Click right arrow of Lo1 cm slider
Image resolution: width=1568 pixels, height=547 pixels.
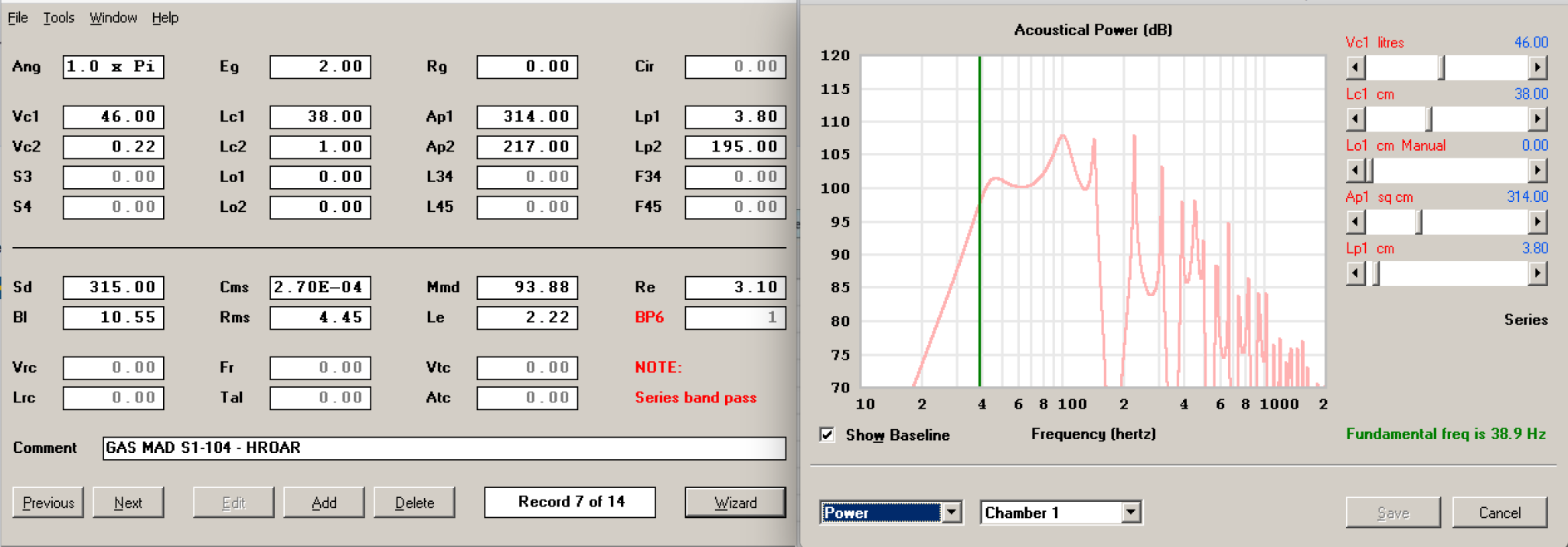tap(1537, 171)
